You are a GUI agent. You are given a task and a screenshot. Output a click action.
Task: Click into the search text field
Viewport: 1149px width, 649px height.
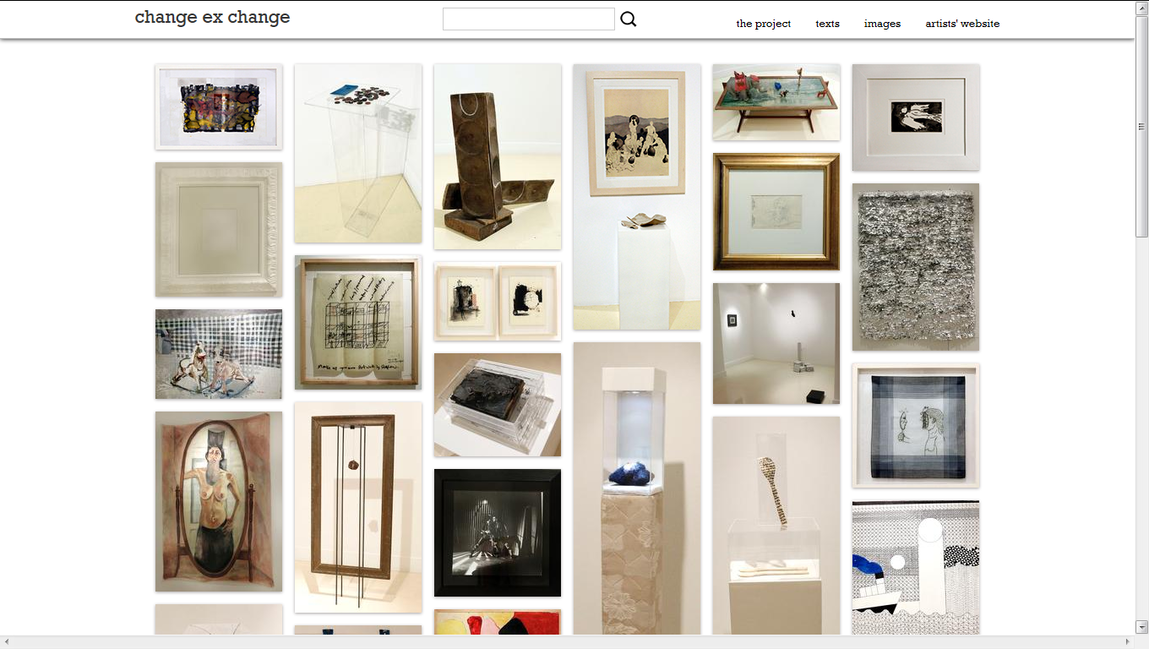click(x=528, y=19)
